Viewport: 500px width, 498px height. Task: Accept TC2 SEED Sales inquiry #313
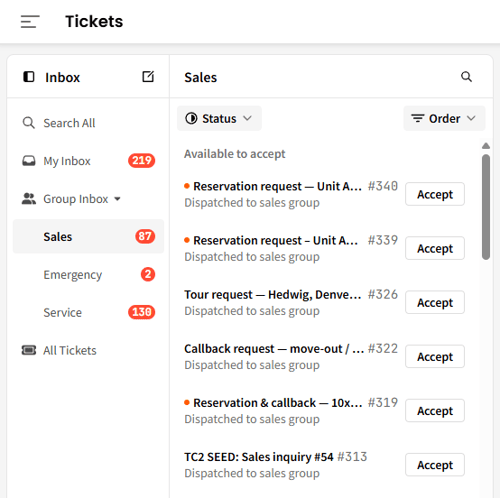[x=435, y=465]
